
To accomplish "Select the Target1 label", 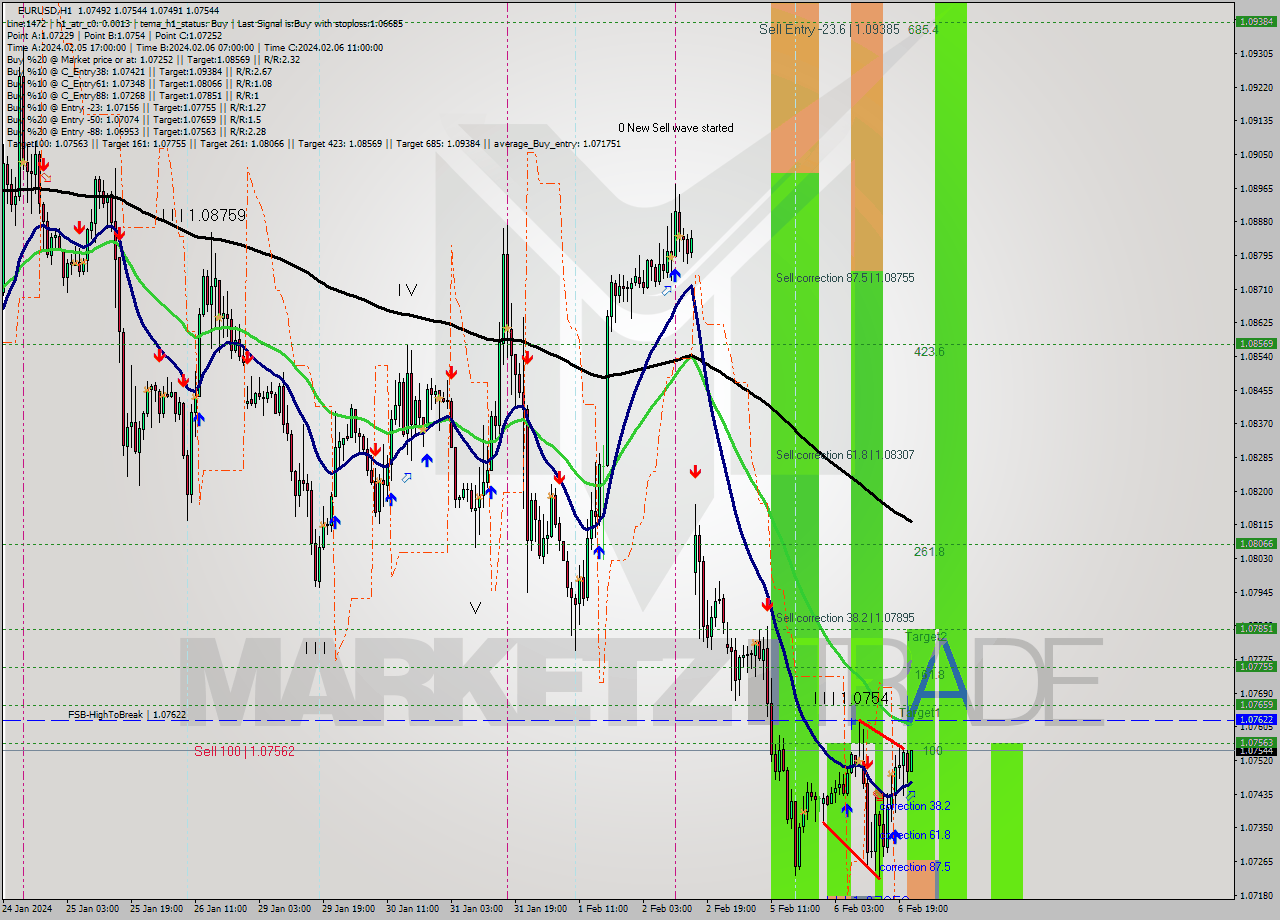I will click(x=920, y=713).
